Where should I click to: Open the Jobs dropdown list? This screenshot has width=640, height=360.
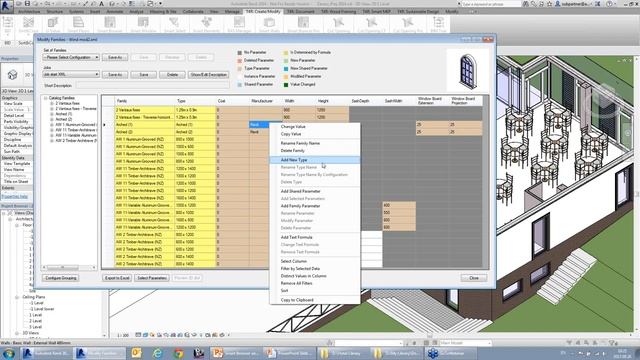coord(71,75)
